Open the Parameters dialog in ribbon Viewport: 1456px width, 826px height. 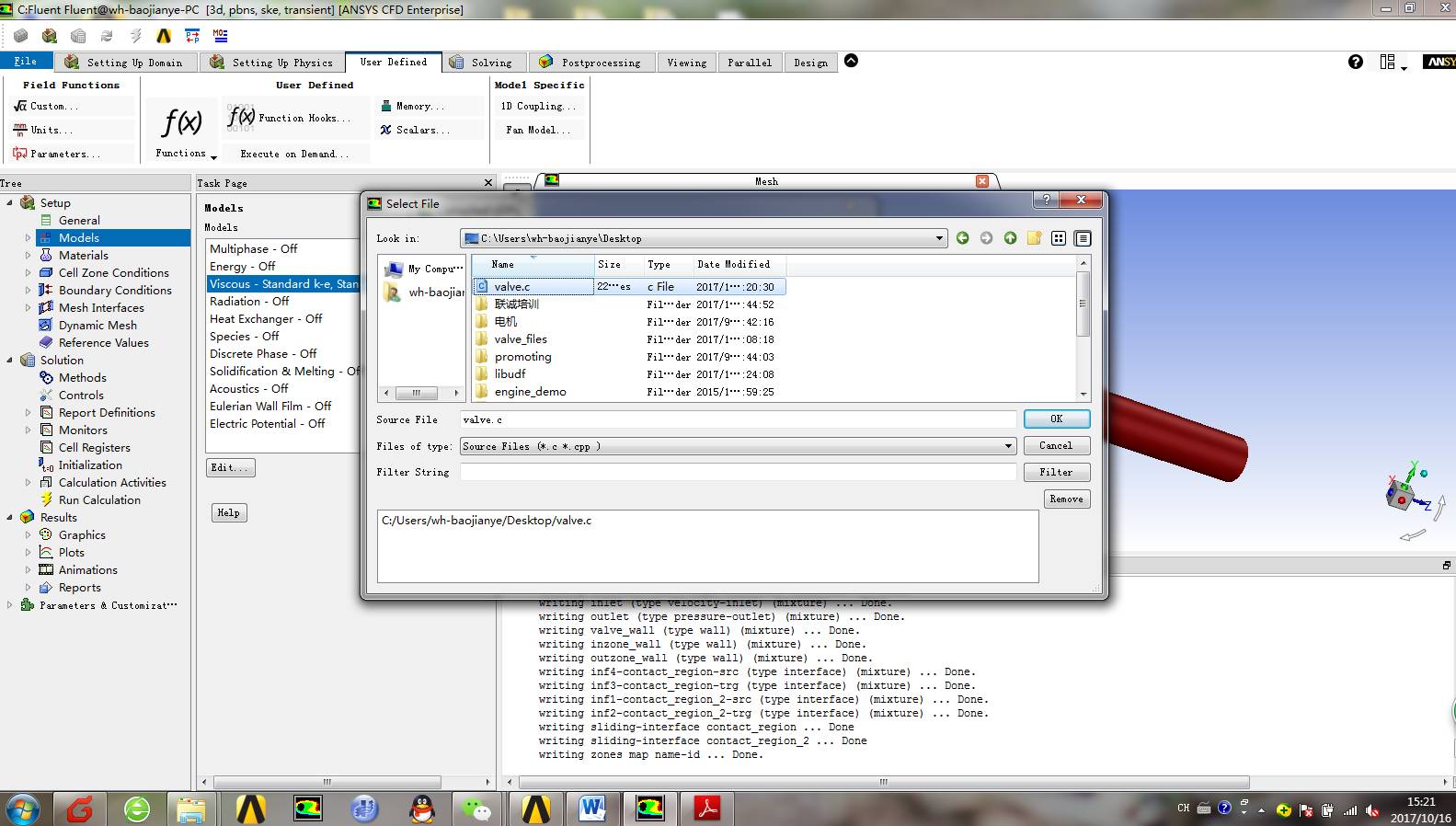coord(57,155)
